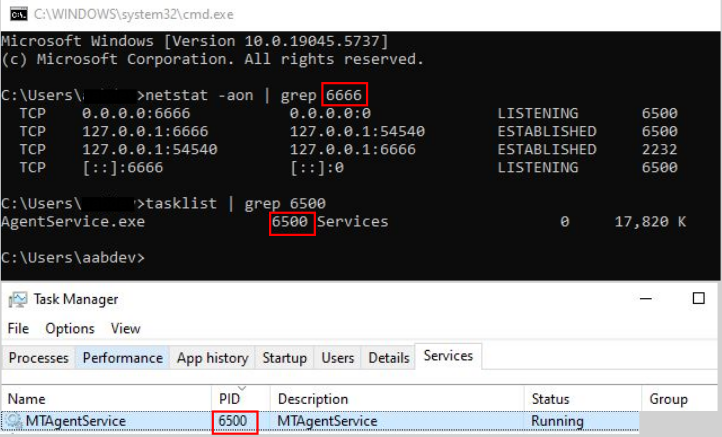This screenshot has width=722, height=437.
Task: Switch to the Performance tab
Action: (122, 357)
